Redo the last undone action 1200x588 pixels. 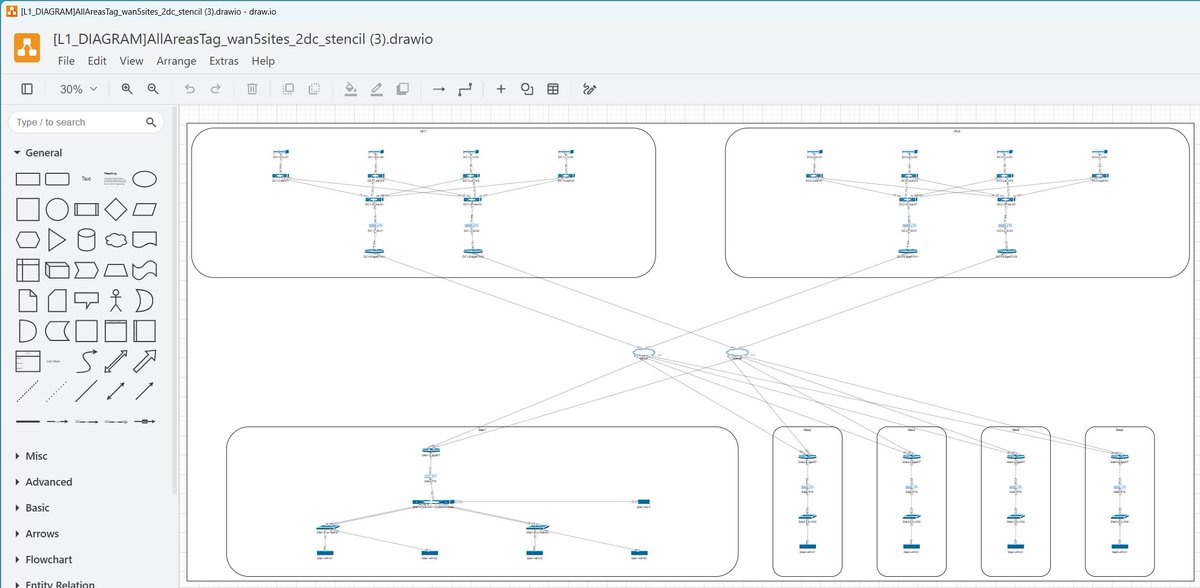click(215, 89)
